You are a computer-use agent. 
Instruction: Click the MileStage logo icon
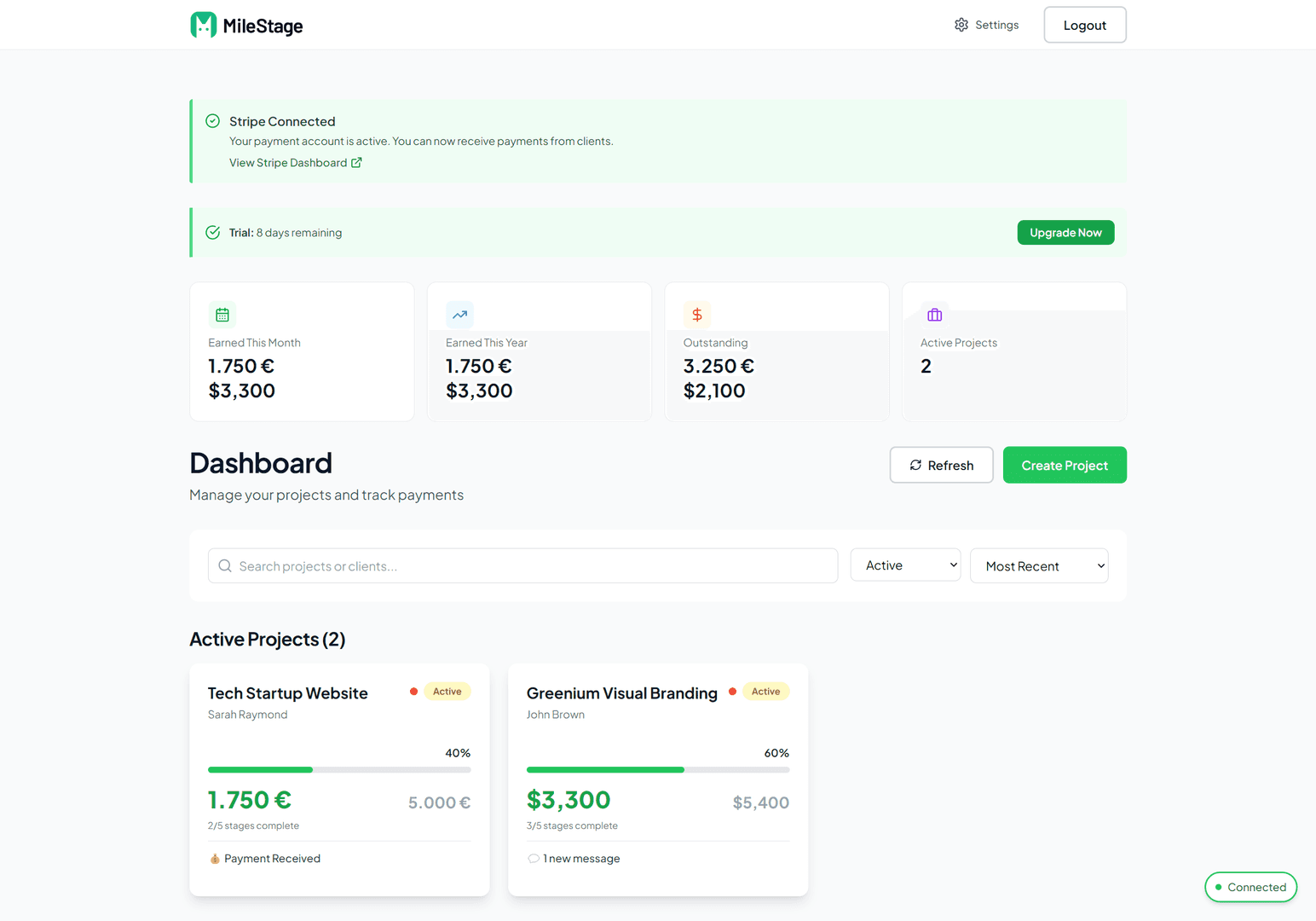203,25
